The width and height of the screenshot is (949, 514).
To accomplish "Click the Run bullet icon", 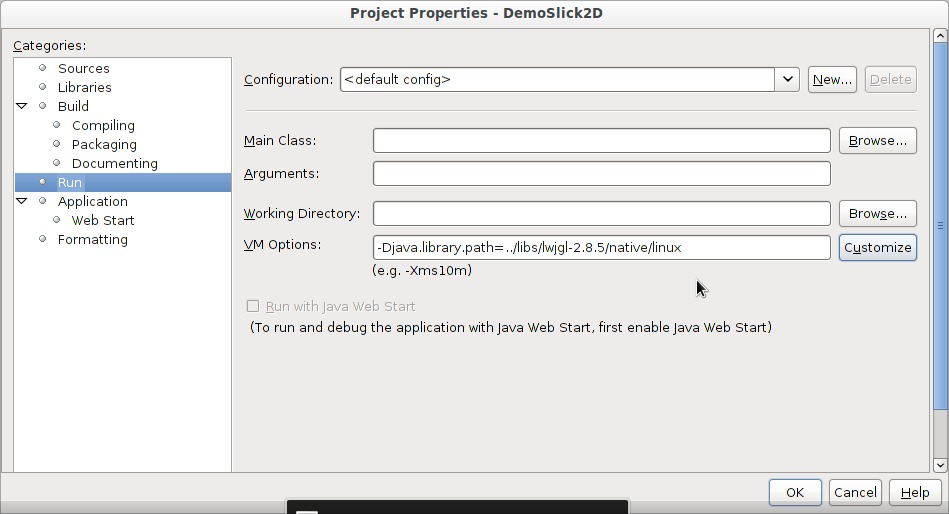I will [42, 182].
